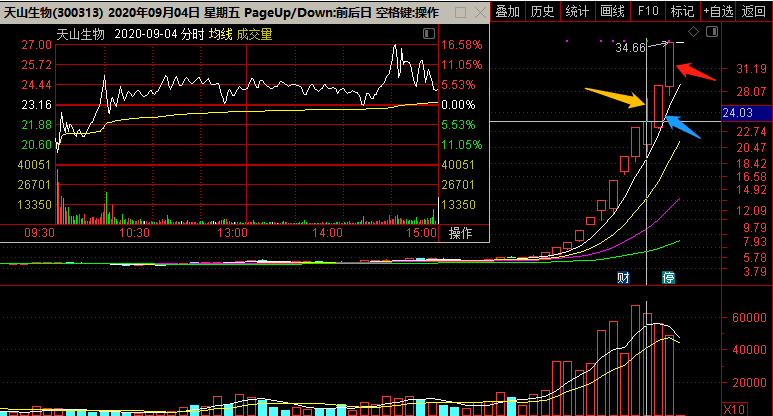Open F10 company information
The height and width of the screenshot is (416, 773).
pos(648,11)
